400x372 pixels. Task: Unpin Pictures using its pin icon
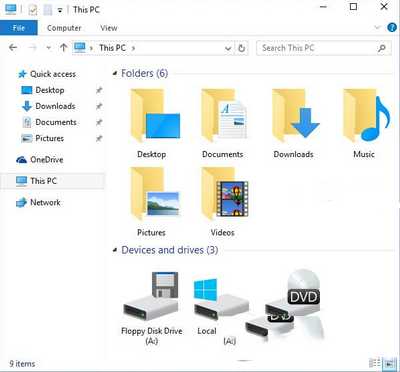coord(99,138)
